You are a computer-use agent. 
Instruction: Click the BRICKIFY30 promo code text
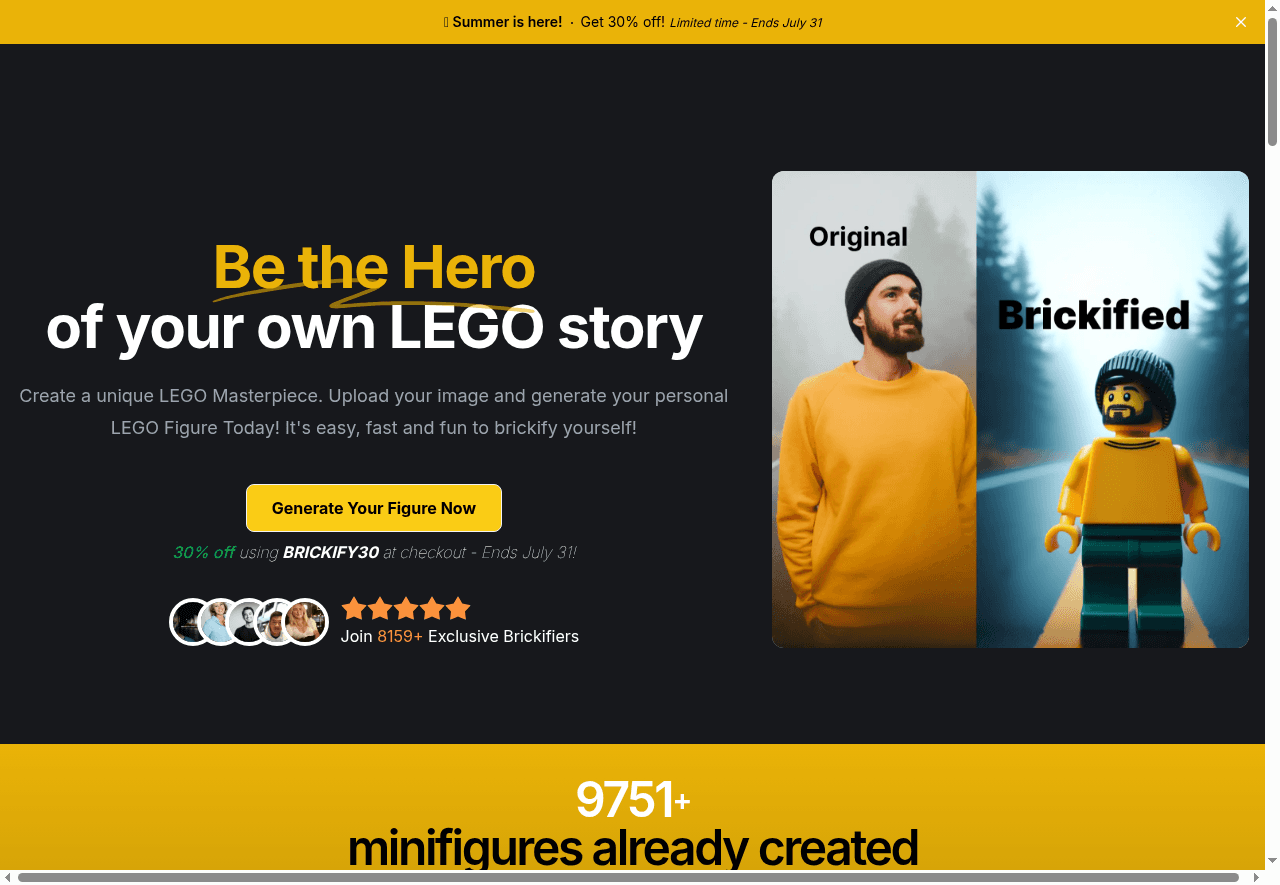point(331,552)
